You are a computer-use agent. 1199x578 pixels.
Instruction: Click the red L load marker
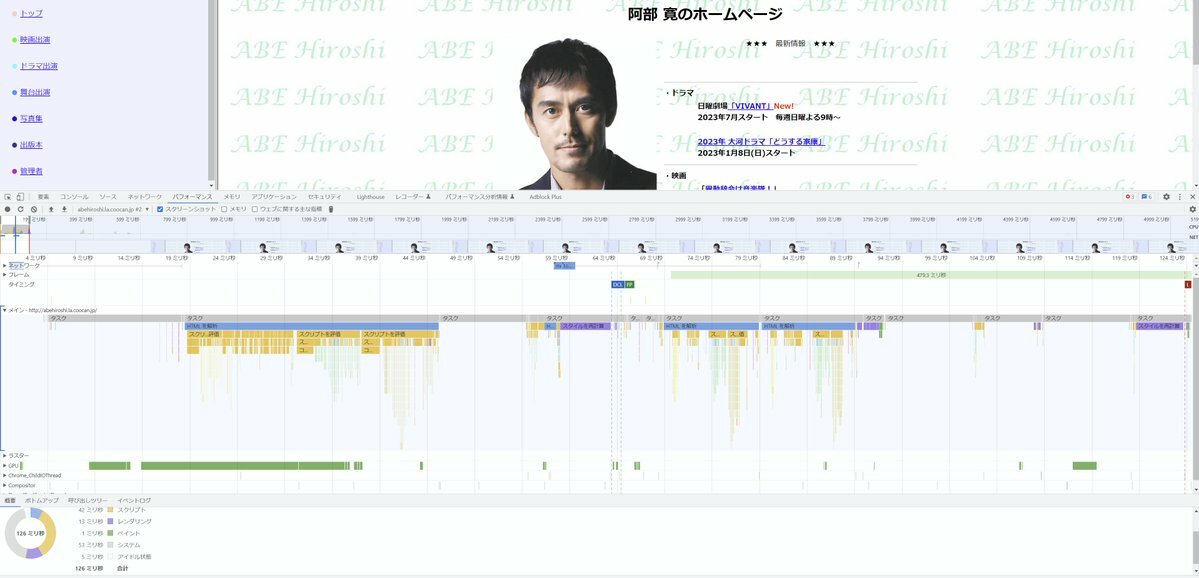(1188, 284)
